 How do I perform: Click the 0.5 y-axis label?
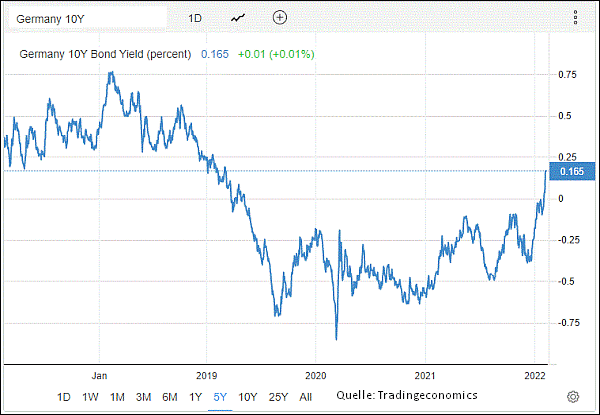coord(565,116)
